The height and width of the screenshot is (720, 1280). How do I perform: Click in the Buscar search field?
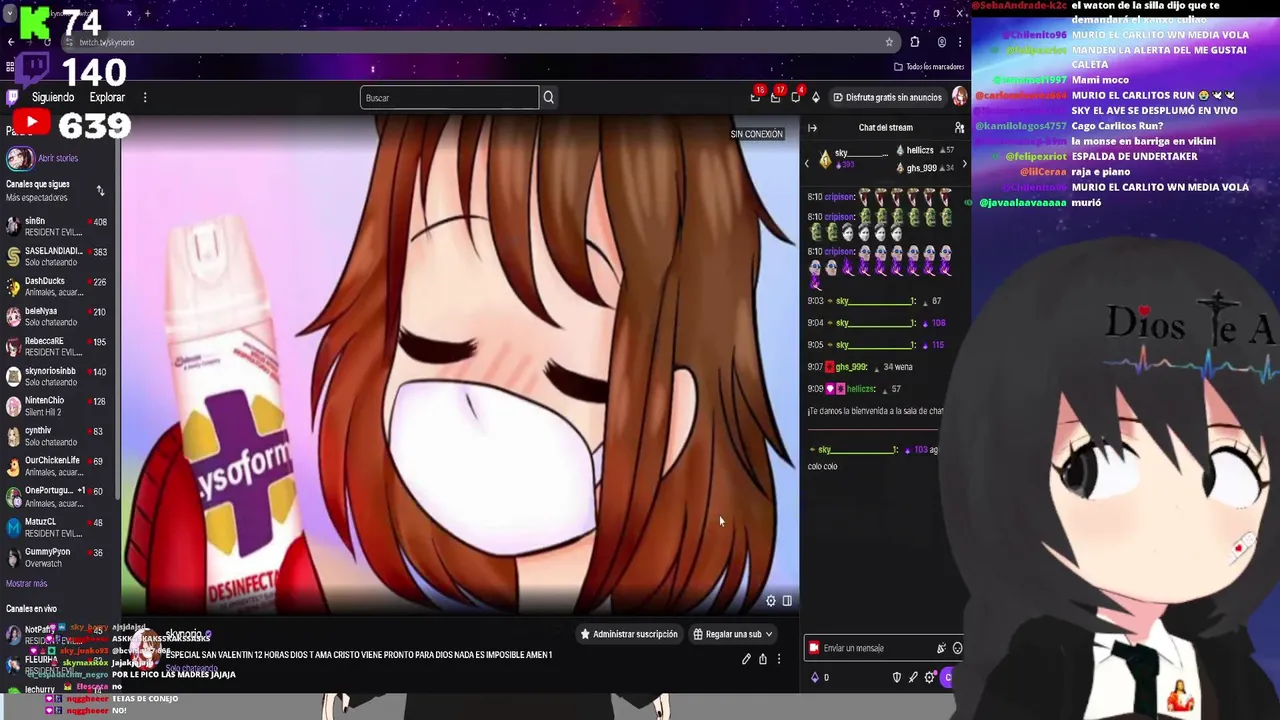pyautogui.click(x=449, y=97)
